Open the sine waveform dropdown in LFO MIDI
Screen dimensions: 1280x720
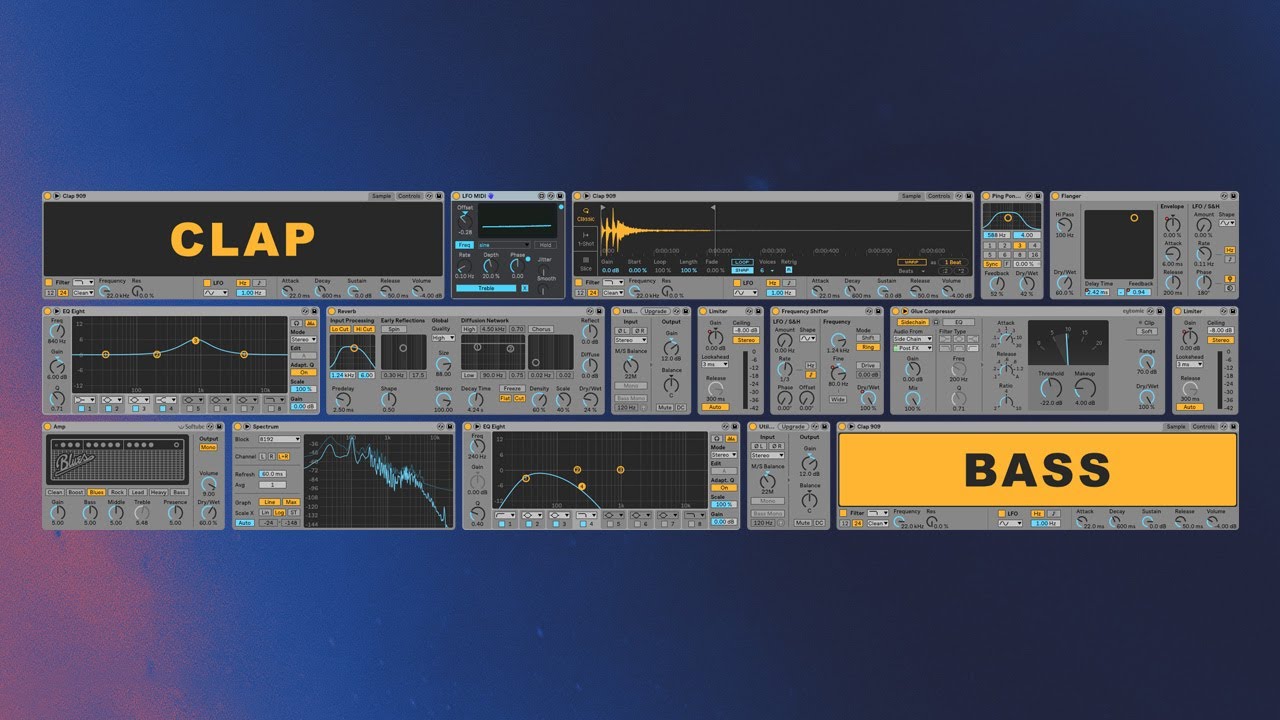tap(503, 244)
